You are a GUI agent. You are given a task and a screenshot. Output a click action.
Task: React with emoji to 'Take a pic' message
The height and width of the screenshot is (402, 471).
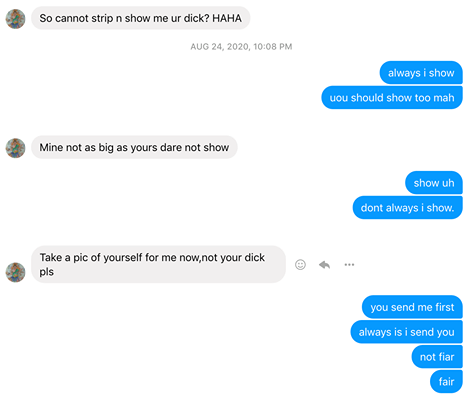[300, 265]
